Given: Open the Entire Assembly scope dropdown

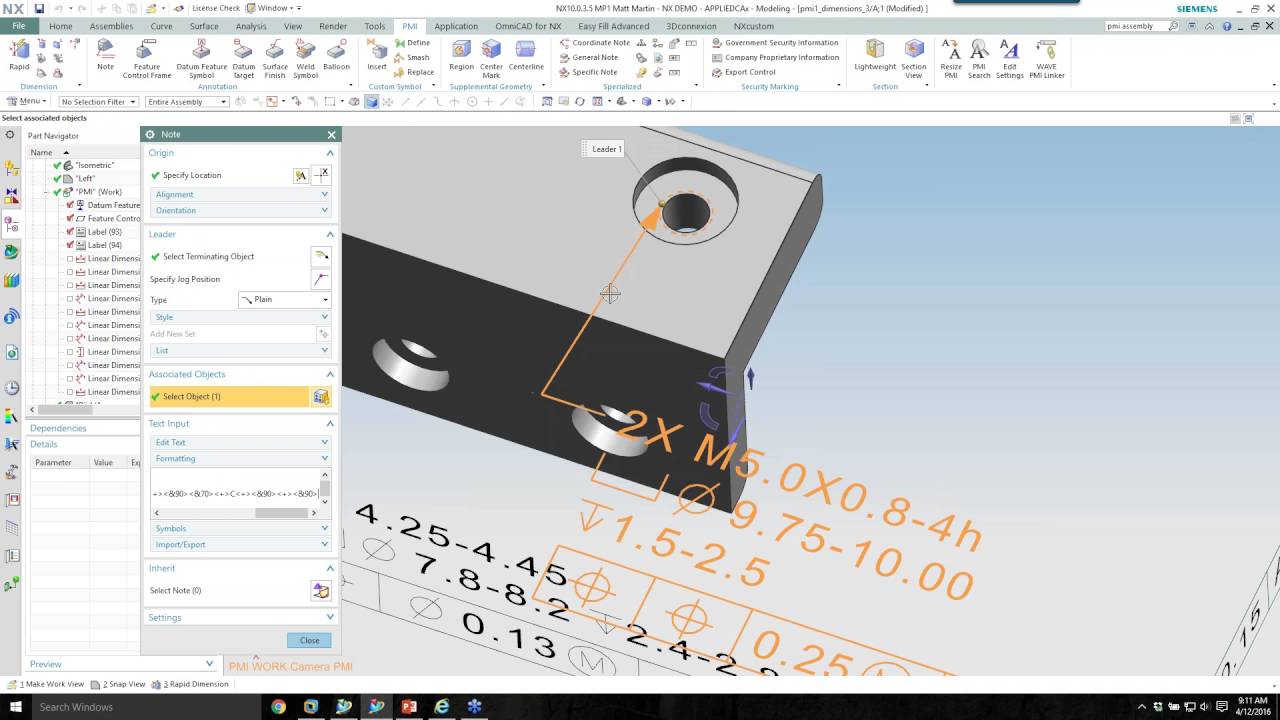Looking at the screenshot, I should tap(187, 102).
